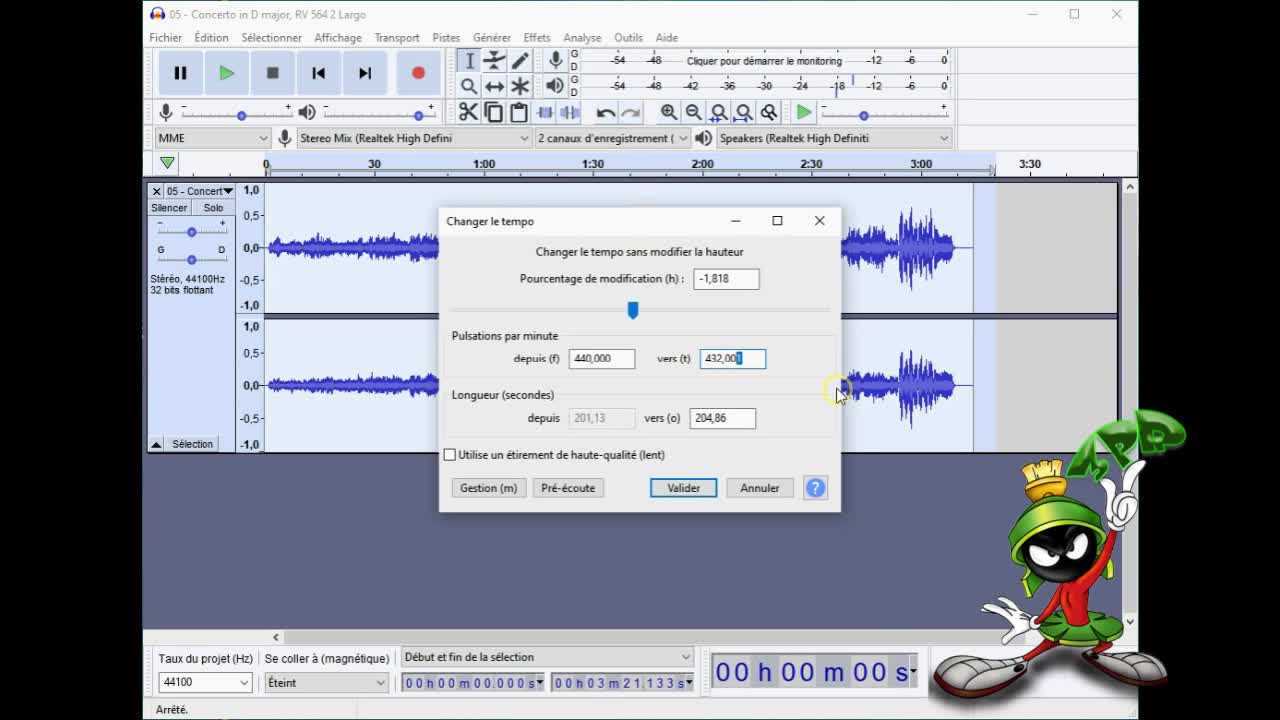
Task: Open the Speakers playback device dropdown
Action: pyautogui.click(x=833, y=138)
